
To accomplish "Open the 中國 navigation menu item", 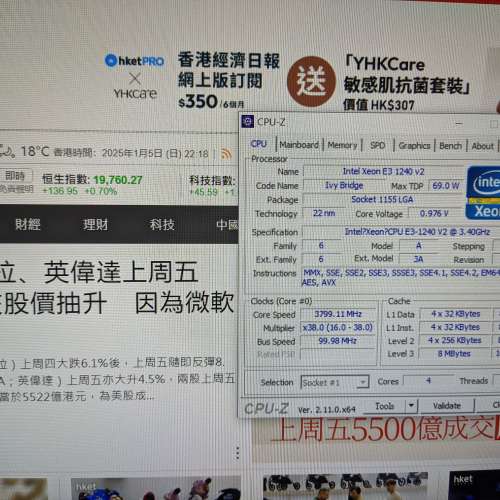I will coord(227,225).
